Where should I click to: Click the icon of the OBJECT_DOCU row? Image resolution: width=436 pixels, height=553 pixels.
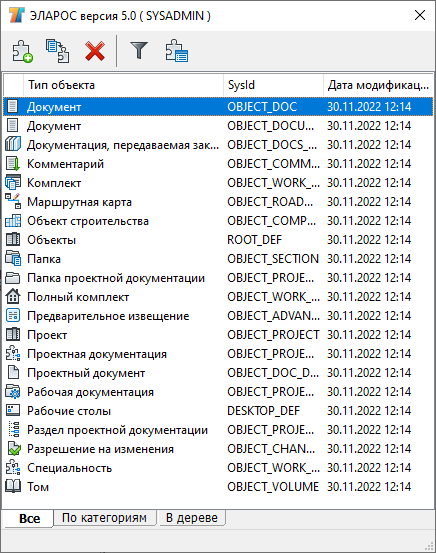tap(13, 126)
